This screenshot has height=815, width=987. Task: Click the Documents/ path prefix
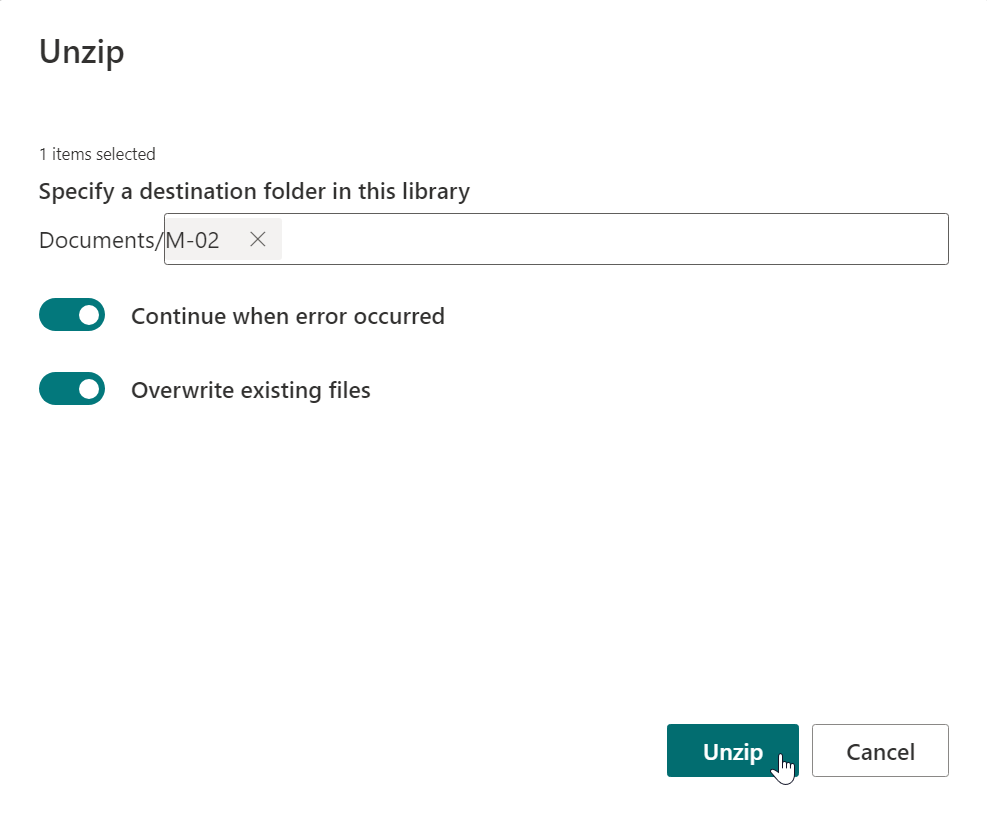(x=100, y=240)
